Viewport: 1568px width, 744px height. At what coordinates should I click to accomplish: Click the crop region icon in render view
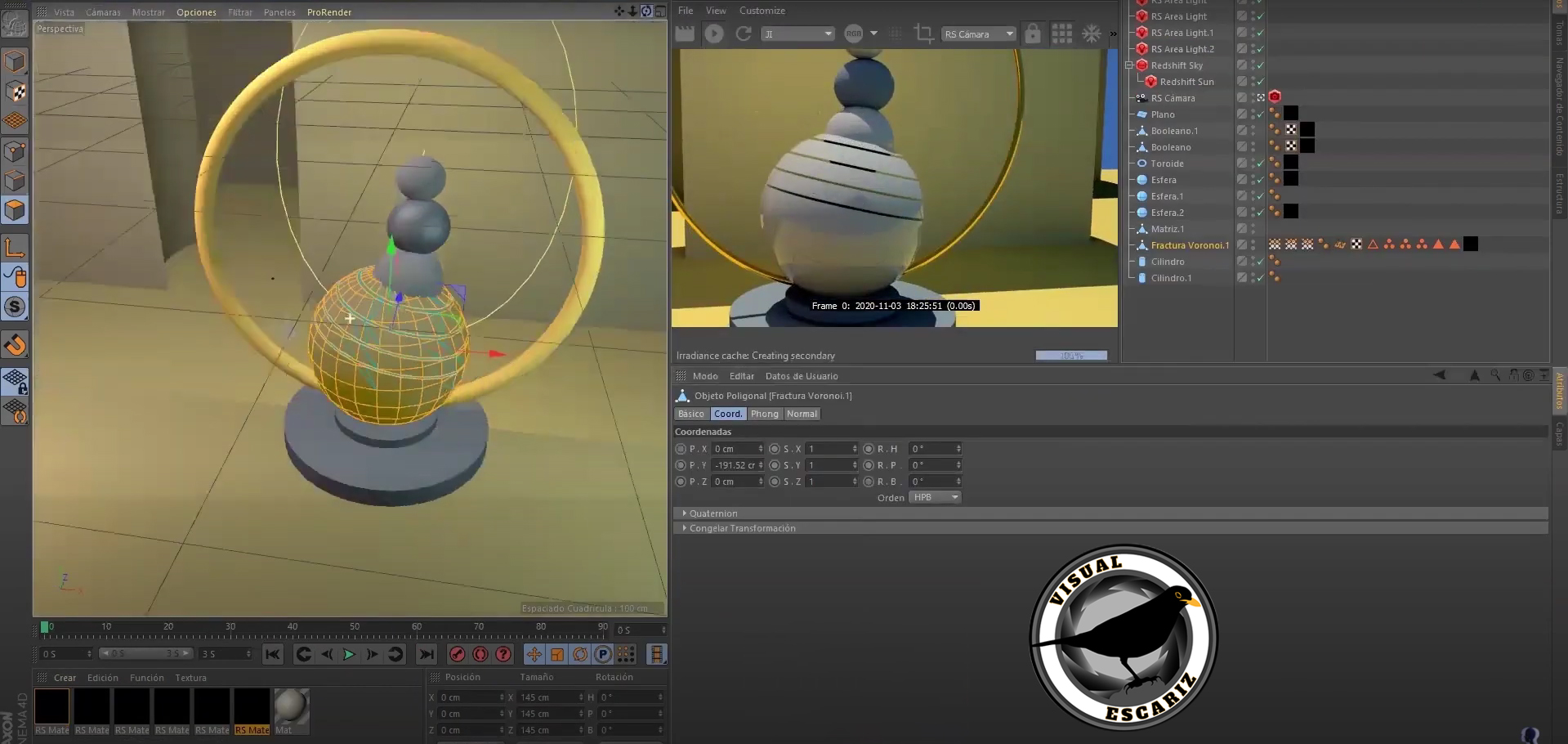(x=923, y=34)
